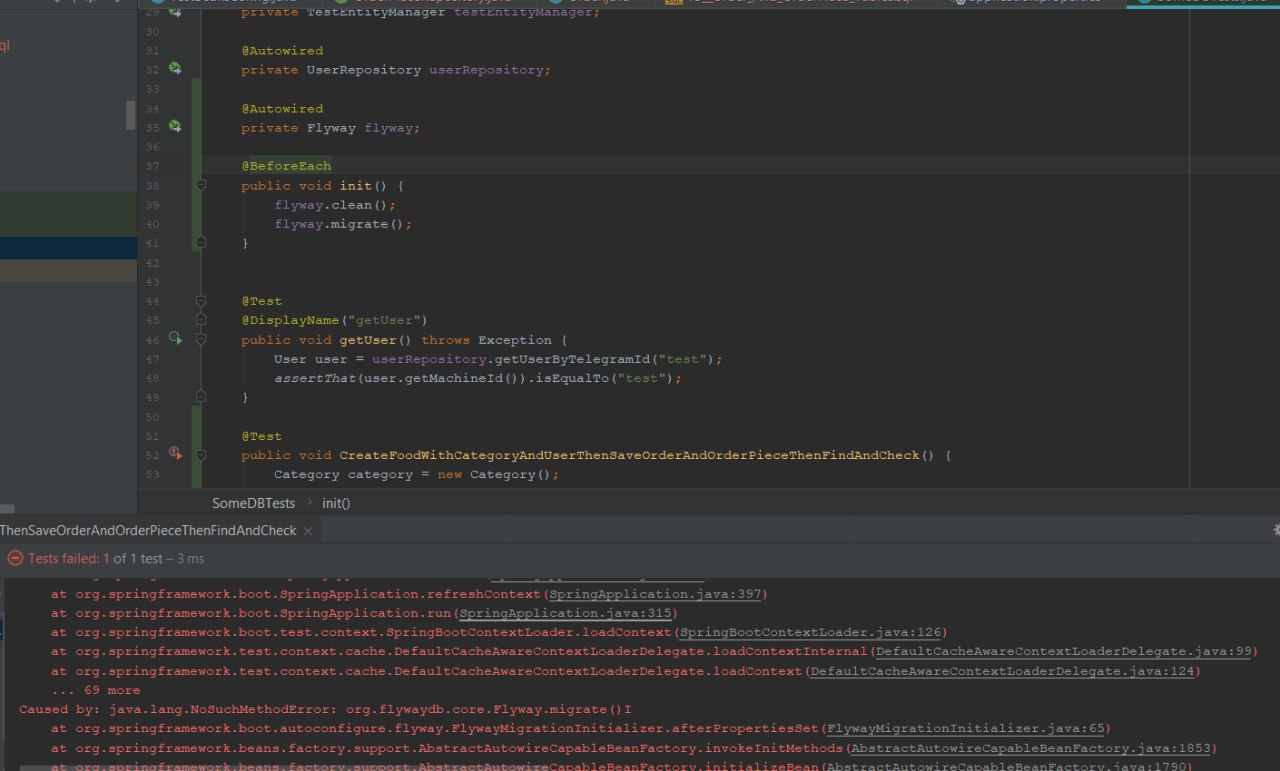Click on flyway.clean() call

(336, 205)
